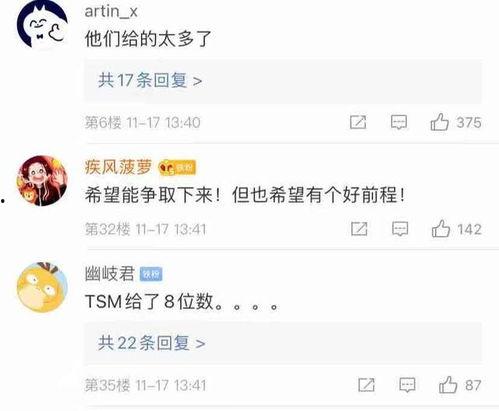Tap the blue badge next to 幽岐君
The height and width of the screenshot is (411, 499).
click(x=151, y=274)
